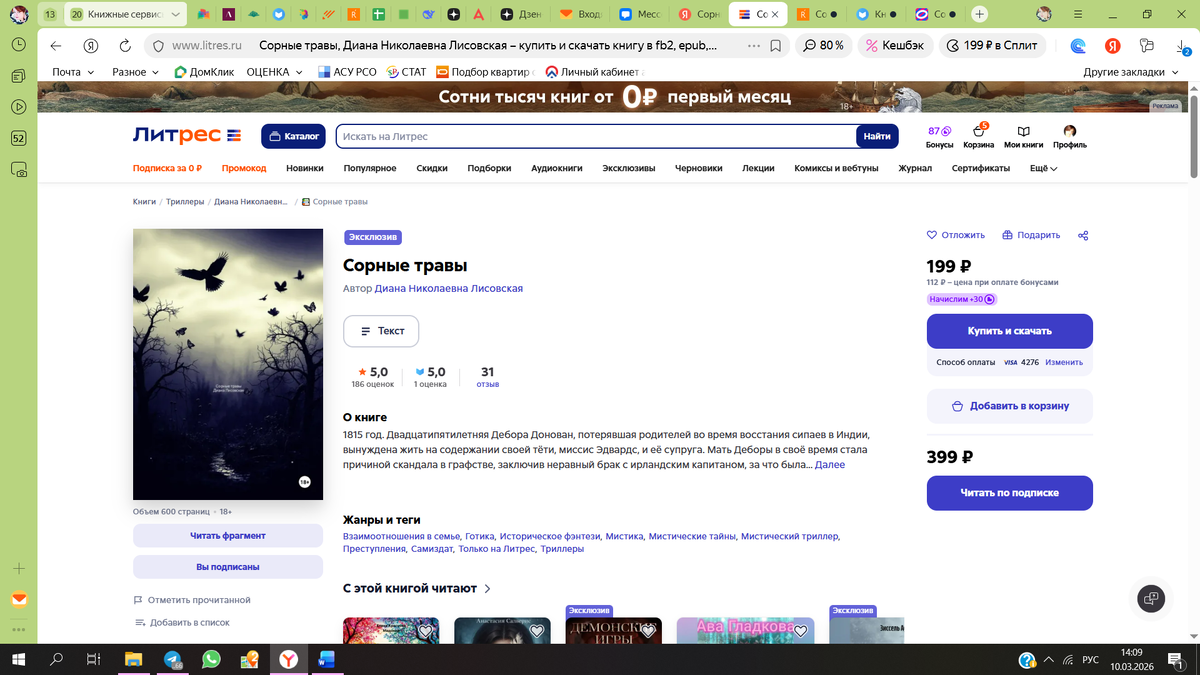Expand ОЦЕНКА bookmarks folder
Screen dimensions: 1200x675
274,72
